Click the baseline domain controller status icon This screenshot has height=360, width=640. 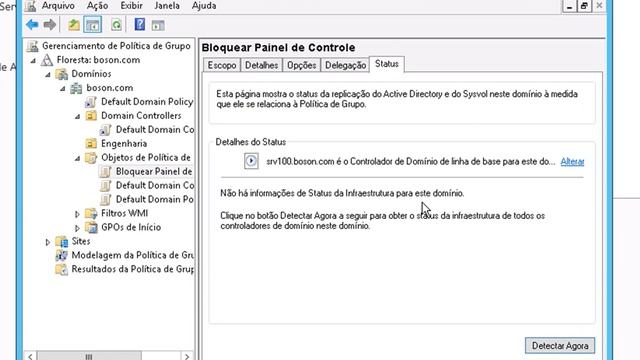(251, 161)
